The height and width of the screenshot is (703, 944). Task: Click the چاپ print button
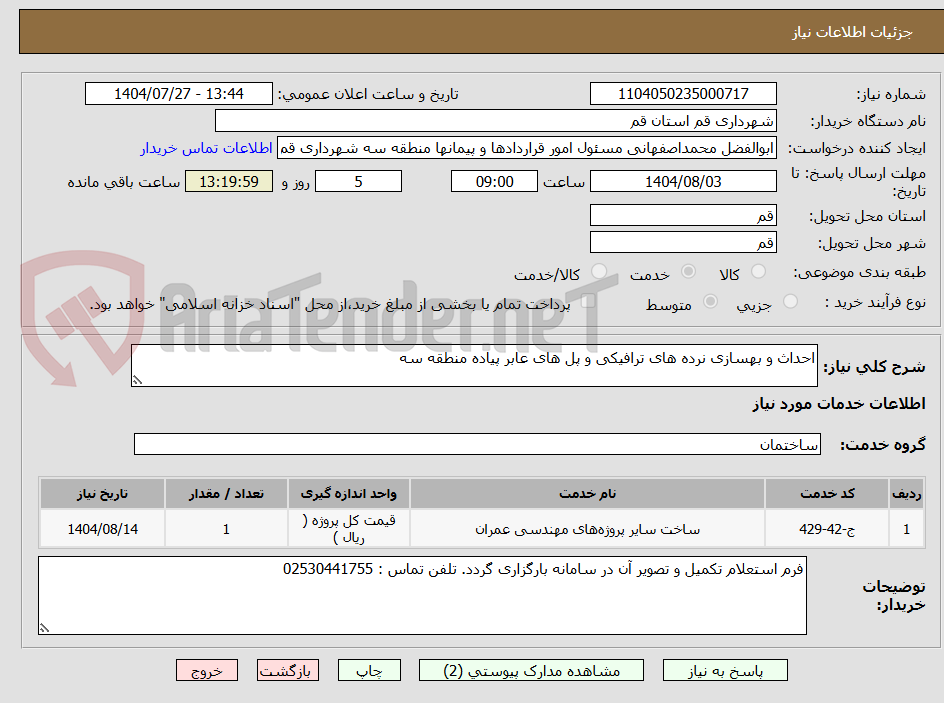click(x=369, y=670)
